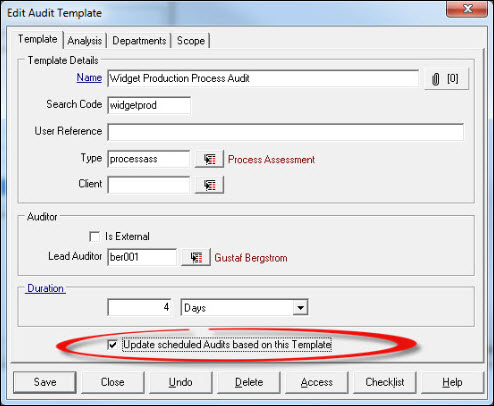Image resolution: width=494 pixels, height=406 pixels.
Task: Follow the Duration hyperlink label
Action: pyautogui.click(x=45, y=288)
